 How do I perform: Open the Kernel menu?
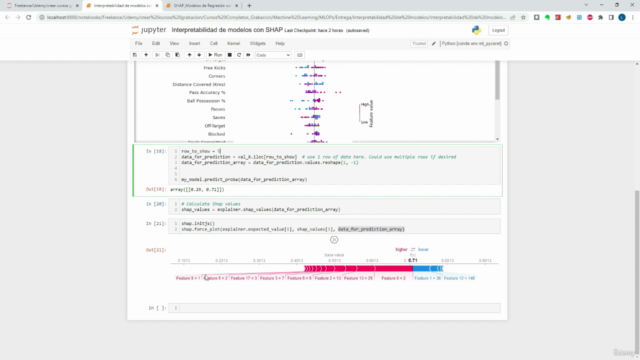(233, 43)
